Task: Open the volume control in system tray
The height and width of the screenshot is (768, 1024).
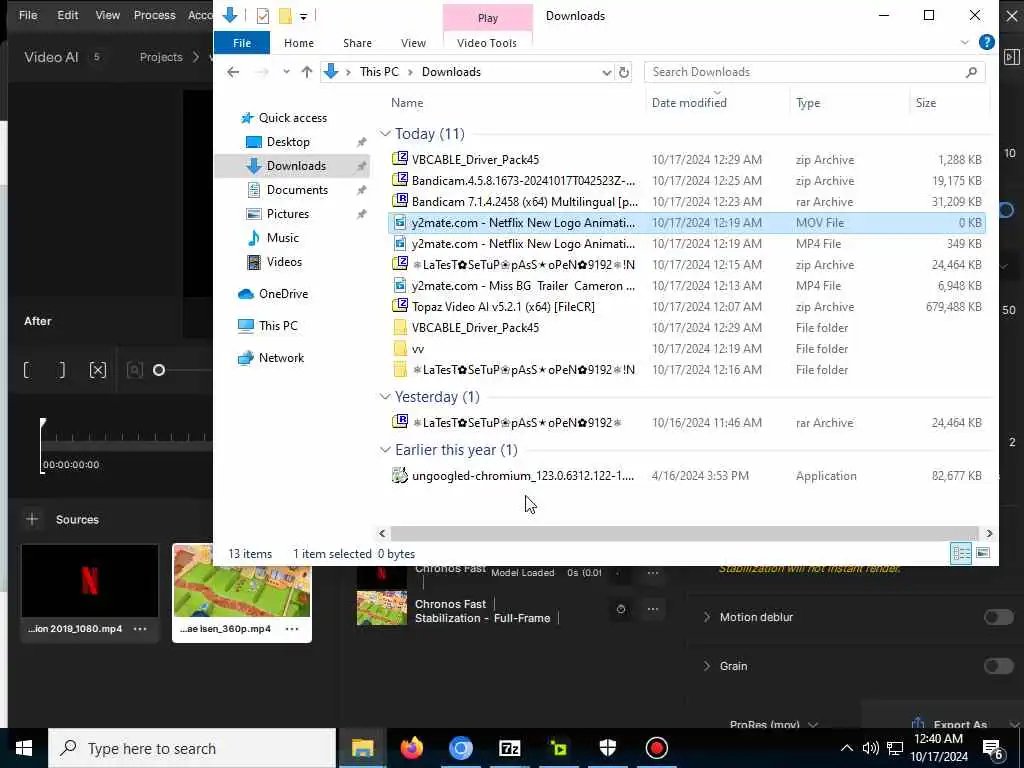Action: click(x=871, y=748)
